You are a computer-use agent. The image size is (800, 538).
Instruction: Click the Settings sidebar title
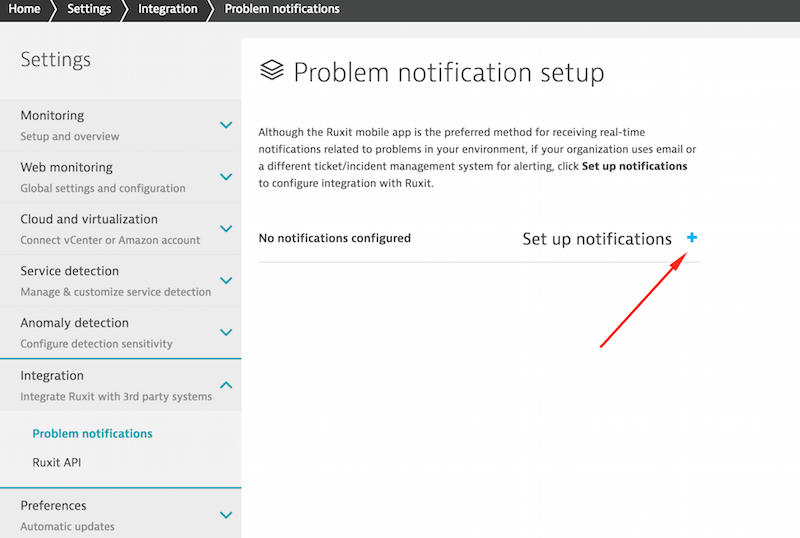point(56,60)
